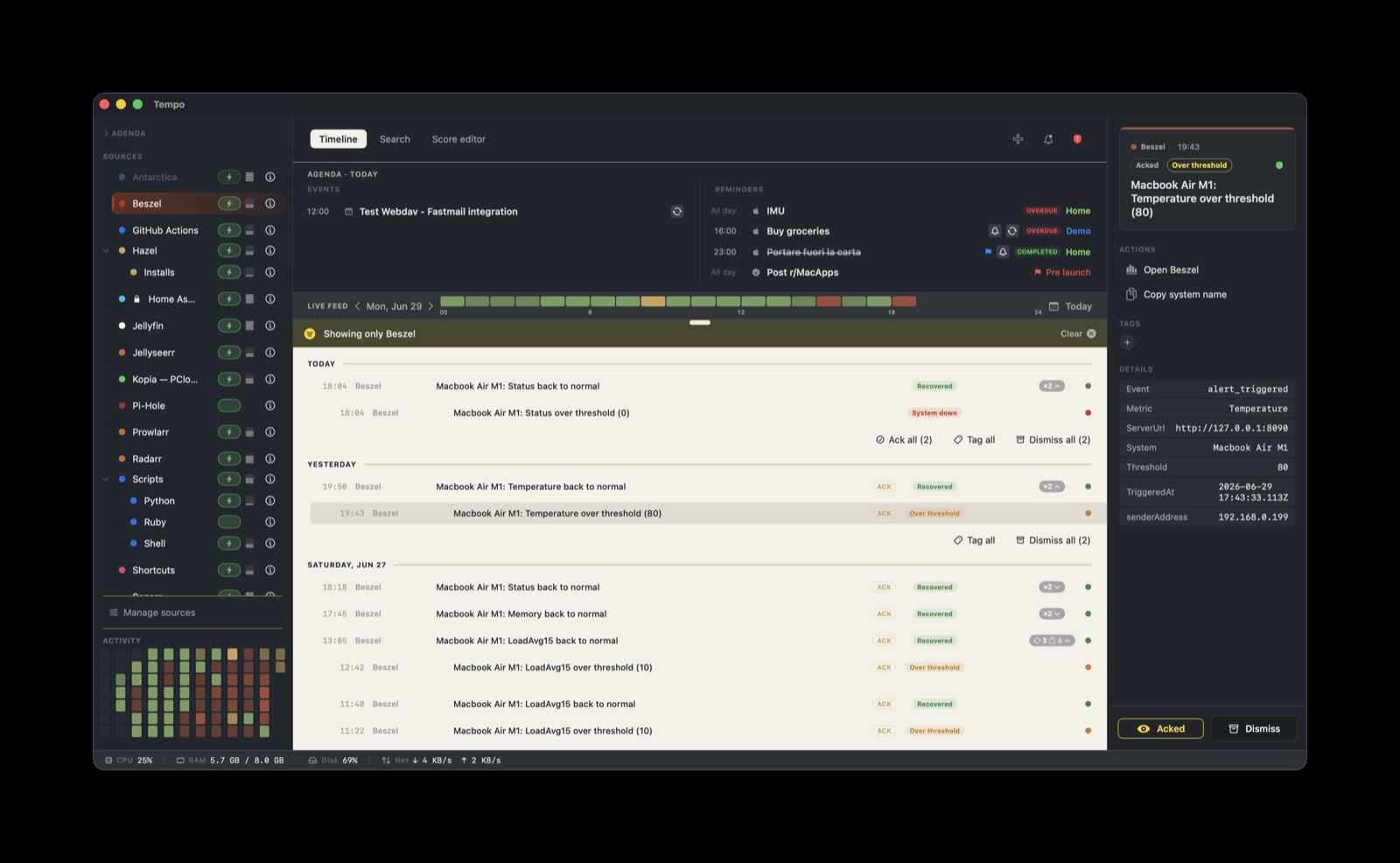Open the notifications bell in the toolbar
Viewport: 1400px width, 863px height.
[x=1048, y=139]
